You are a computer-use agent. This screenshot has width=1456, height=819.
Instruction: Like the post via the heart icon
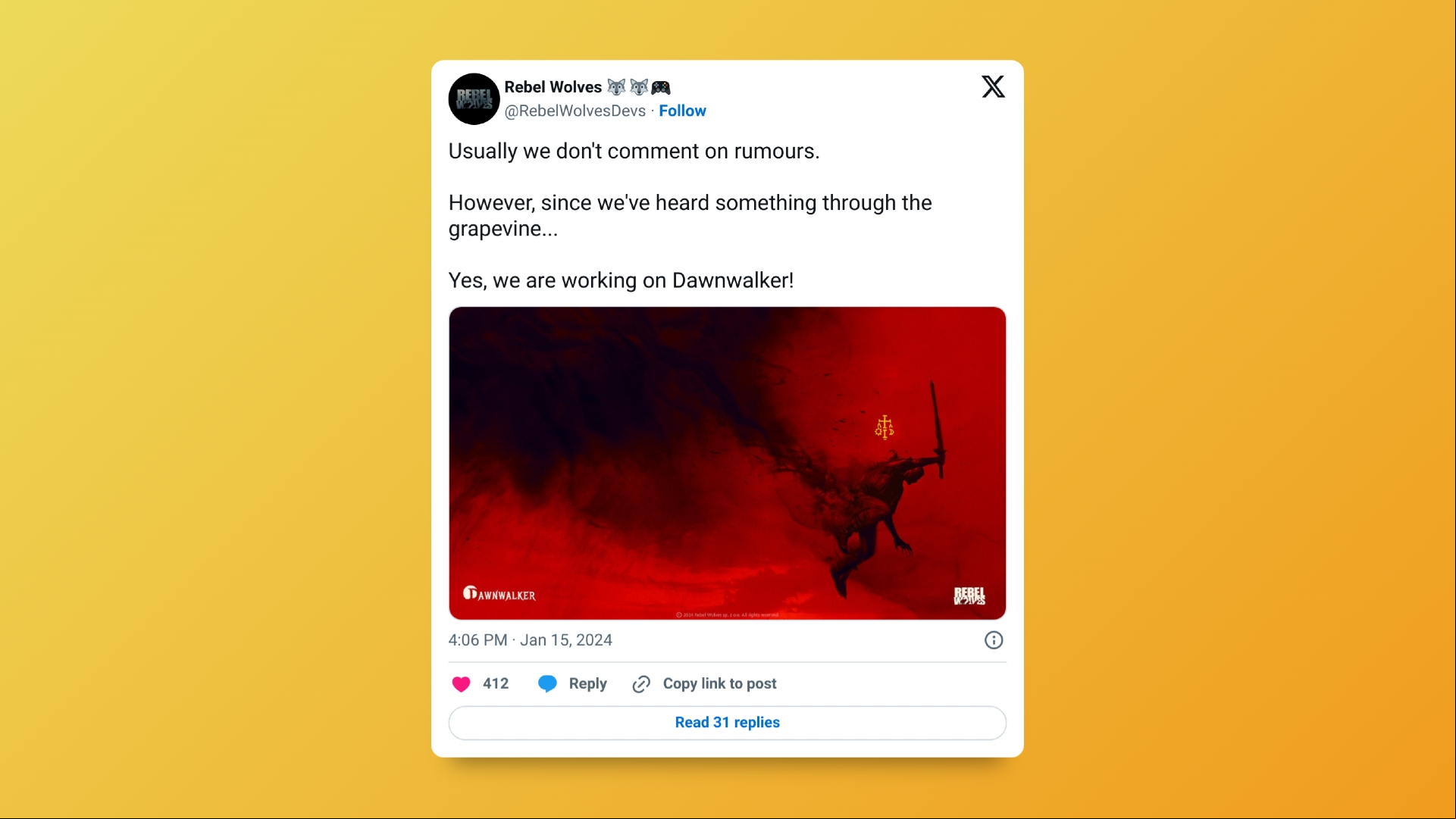pyautogui.click(x=461, y=684)
